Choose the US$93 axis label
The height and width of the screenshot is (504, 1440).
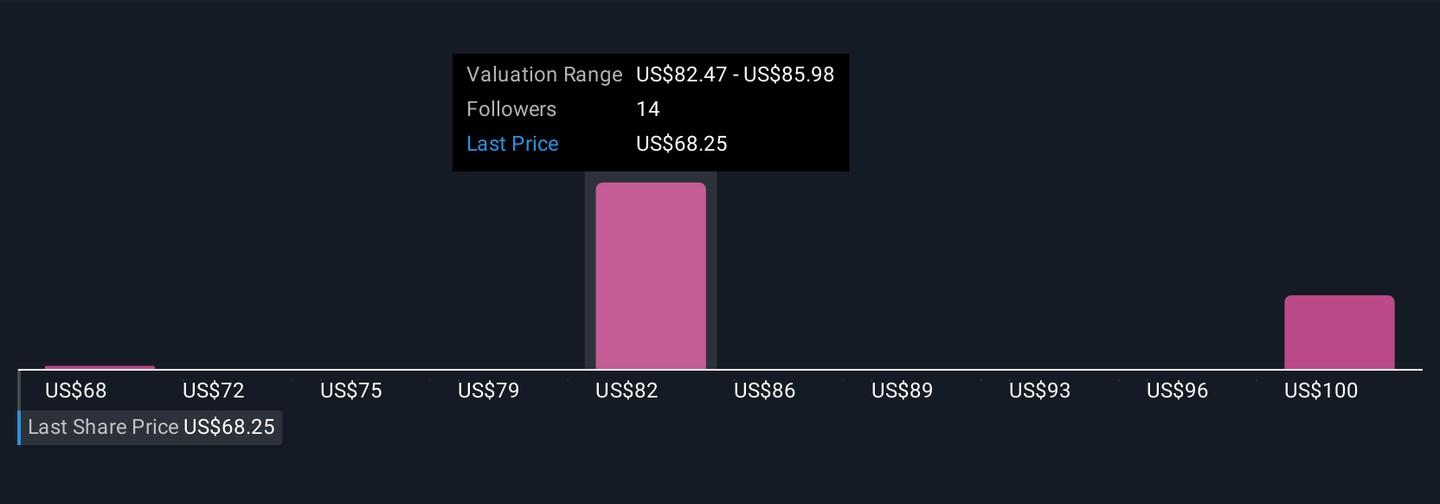1040,390
